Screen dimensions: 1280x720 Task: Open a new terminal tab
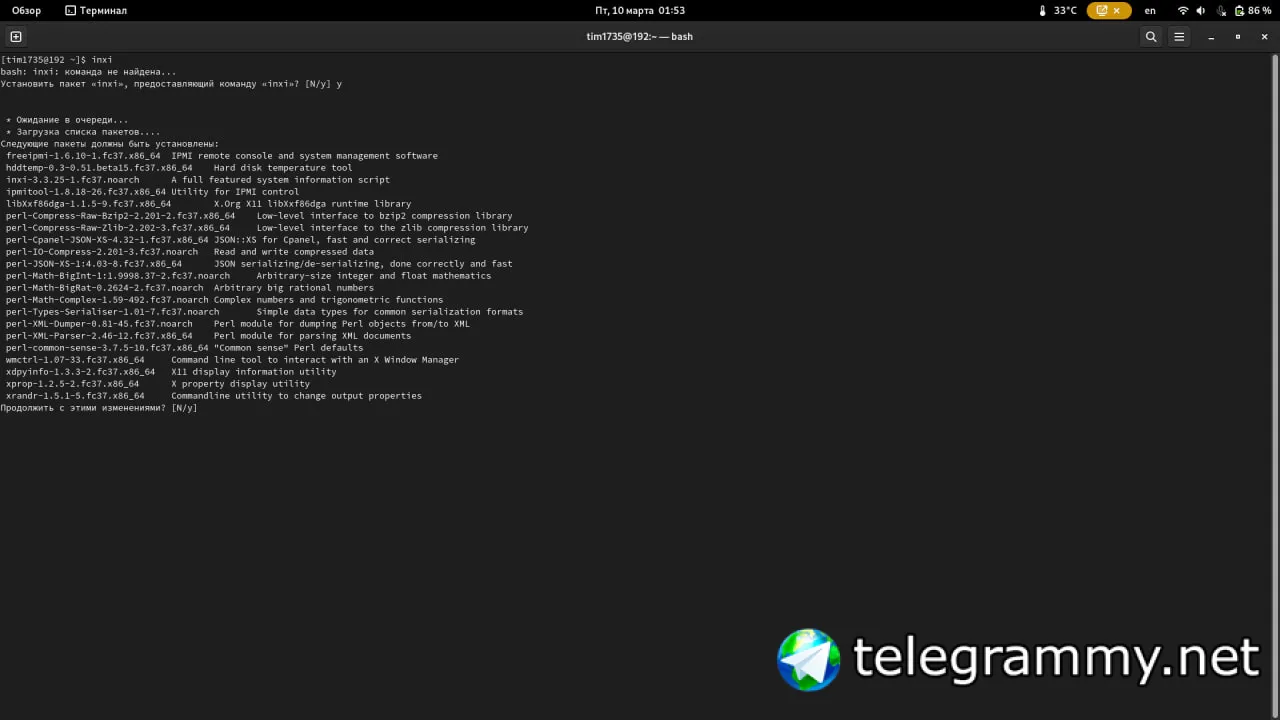click(16, 37)
